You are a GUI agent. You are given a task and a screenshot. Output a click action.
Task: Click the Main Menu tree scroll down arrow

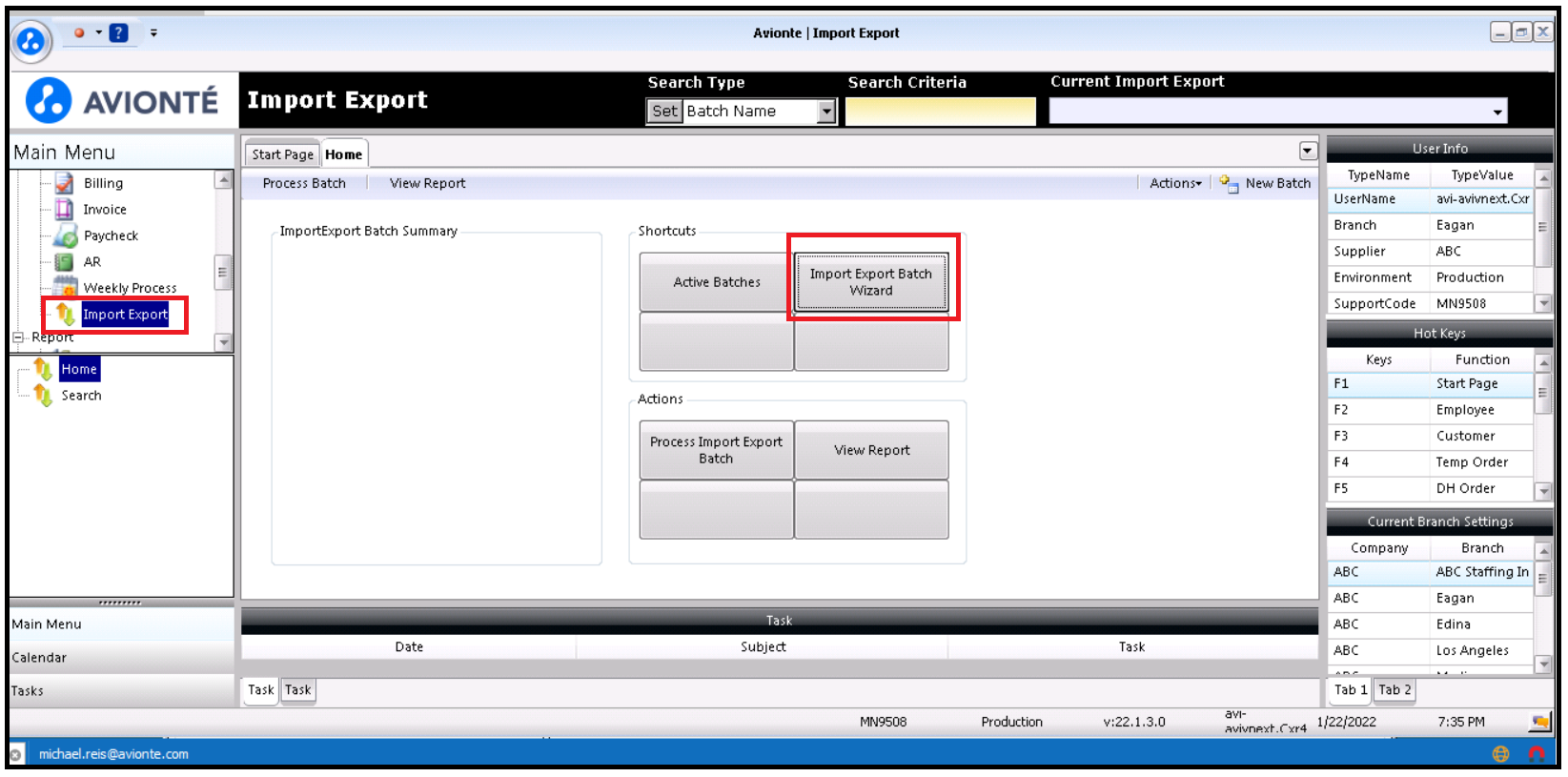(x=223, y=342)
